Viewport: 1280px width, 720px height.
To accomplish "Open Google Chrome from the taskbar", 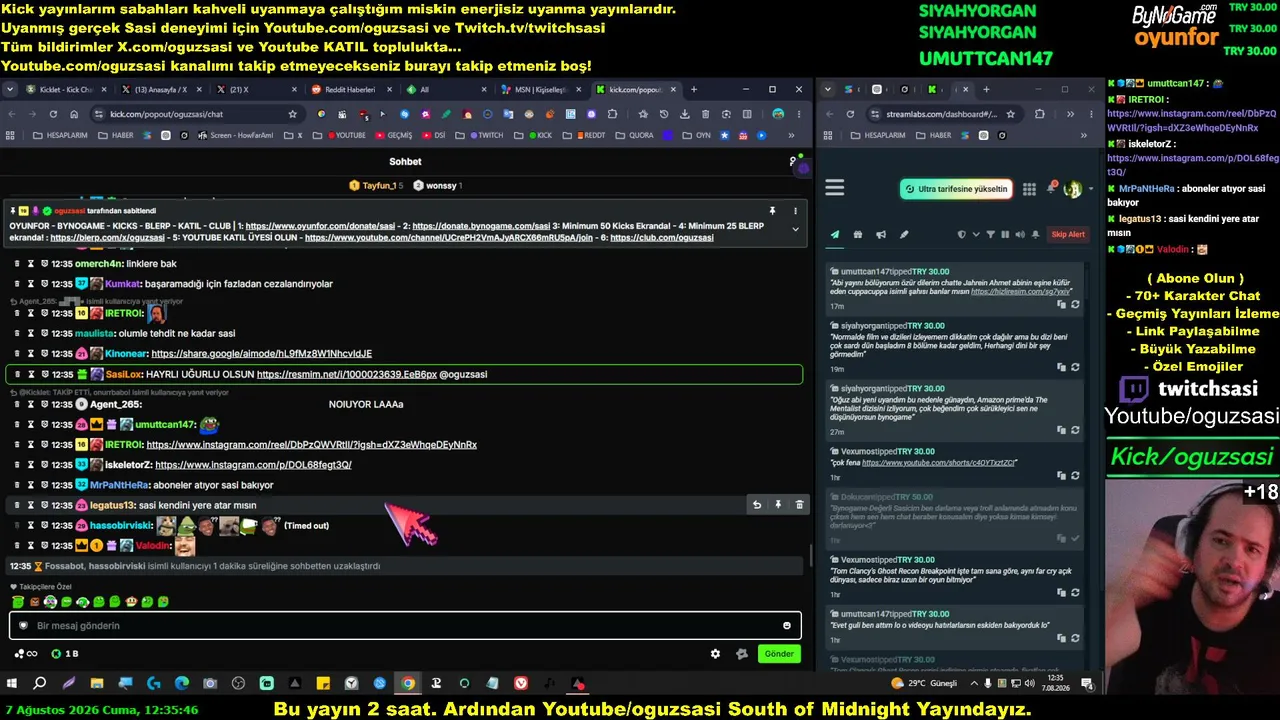I will tap(408, 684).
